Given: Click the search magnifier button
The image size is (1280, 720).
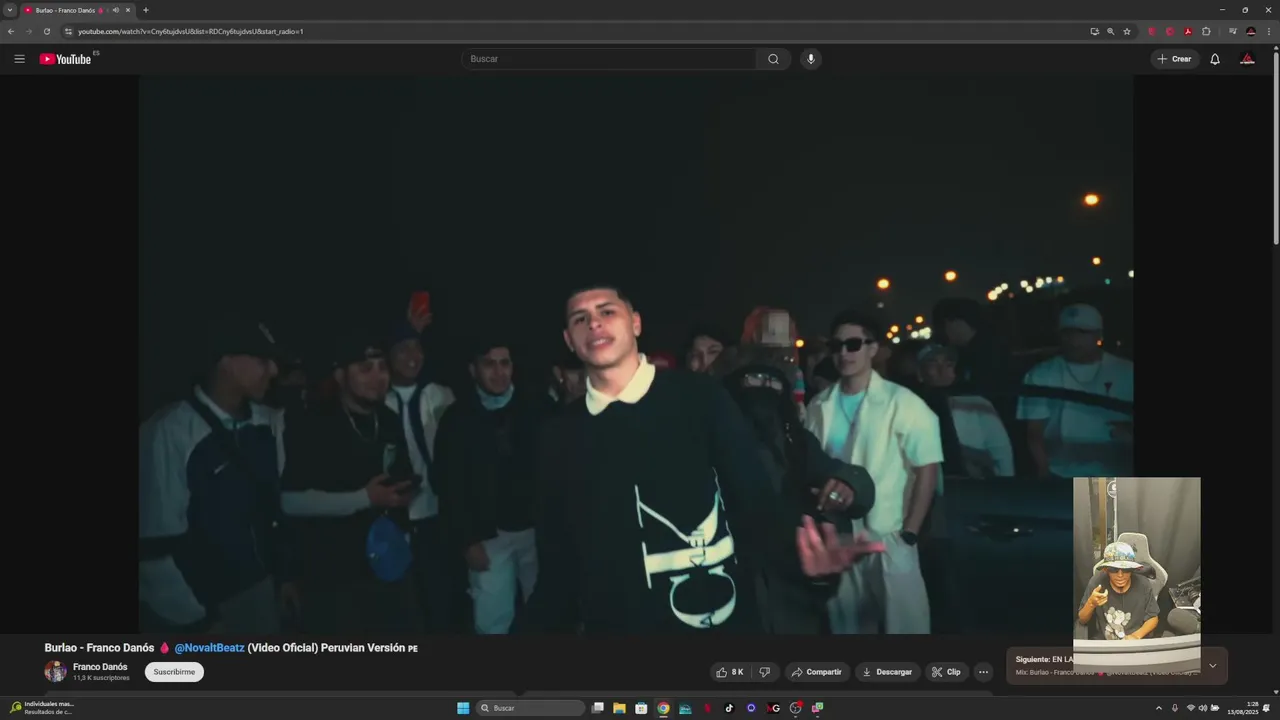Looking at the screenshot, I should point(773,59).
